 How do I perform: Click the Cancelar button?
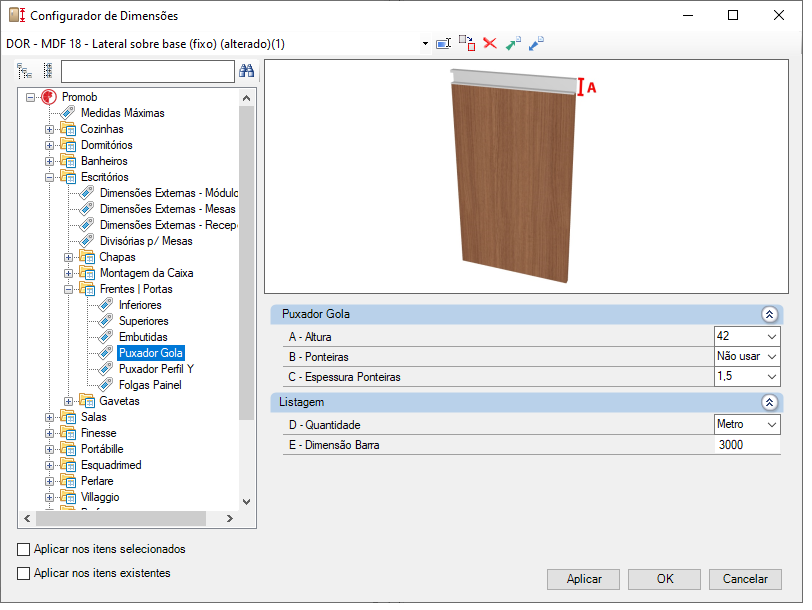click(x=745, y=579)
